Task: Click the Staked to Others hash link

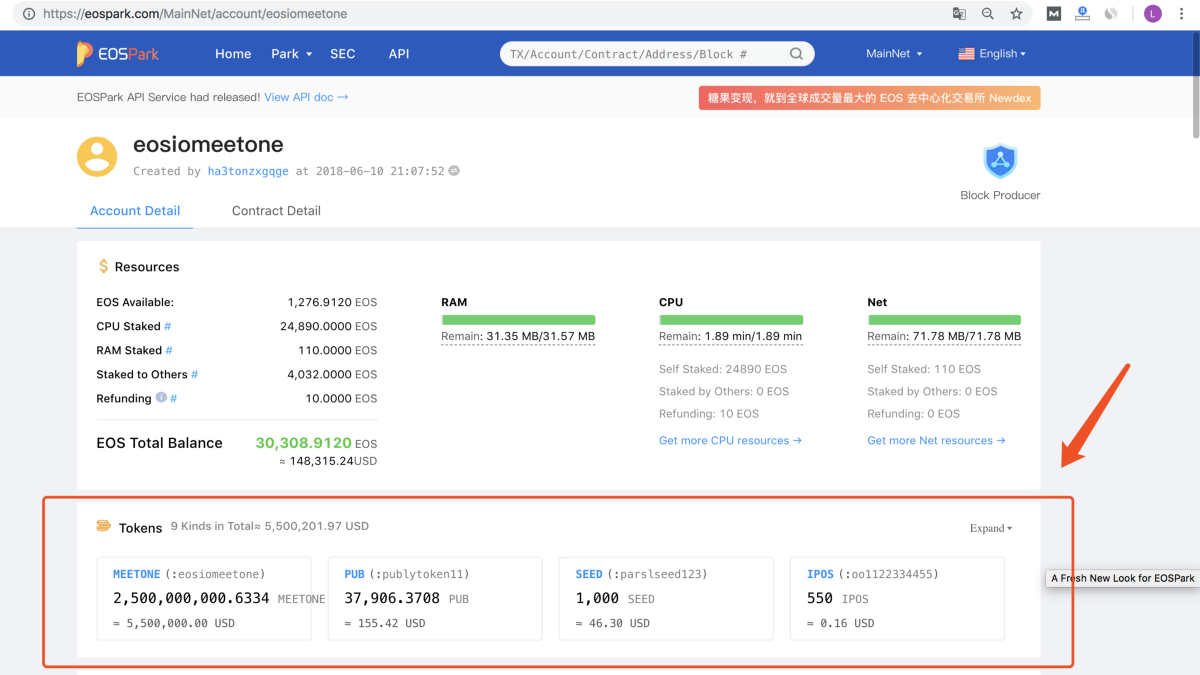Action: click(x=194, y=374)
